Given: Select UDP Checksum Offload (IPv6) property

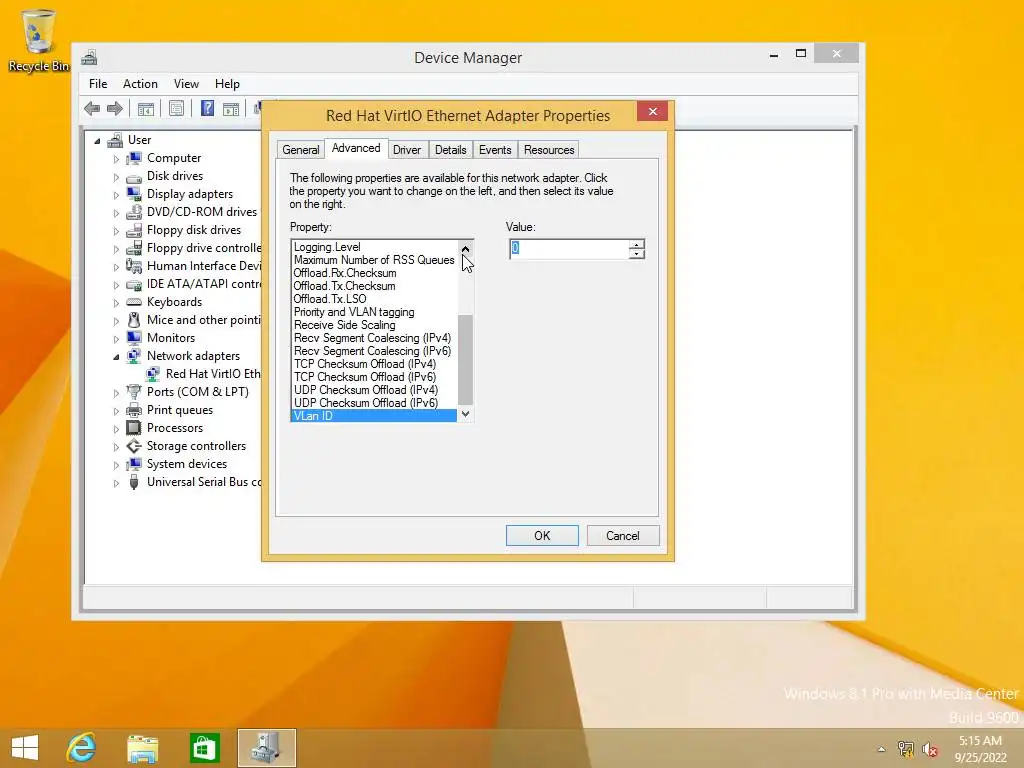Looking at the screenshot, I should [x=374, y=403].
